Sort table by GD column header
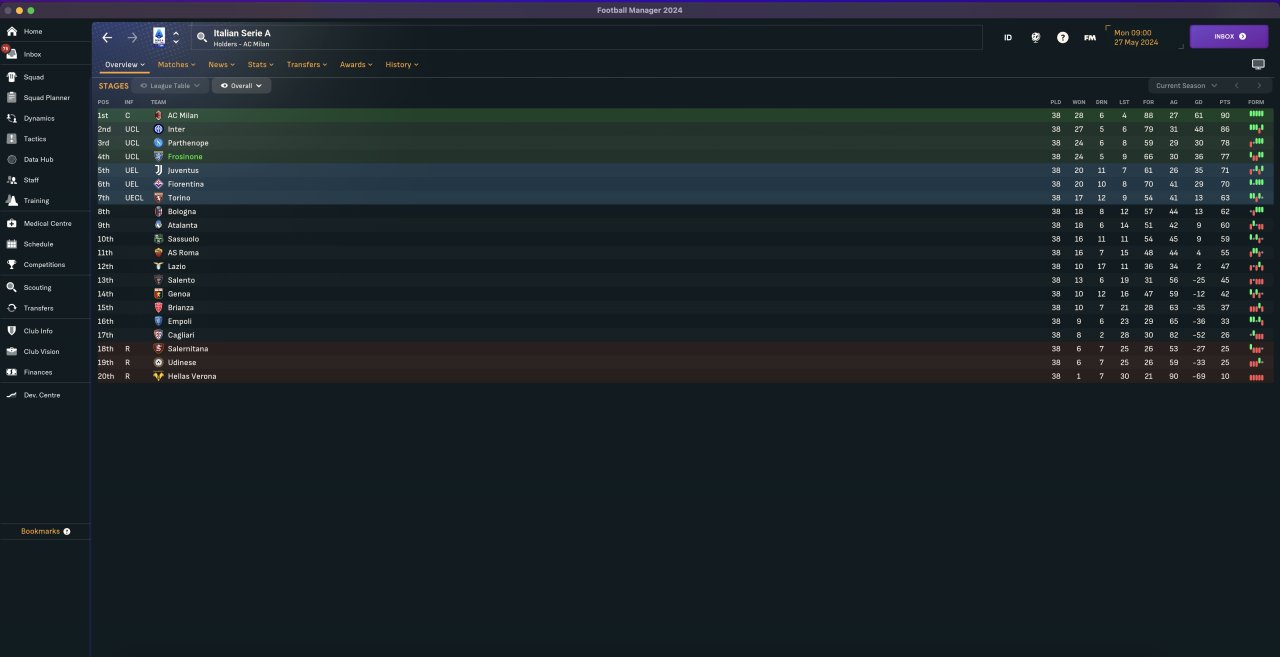This screenshot has width=1280, height=657. click(x=1198, y=102)
